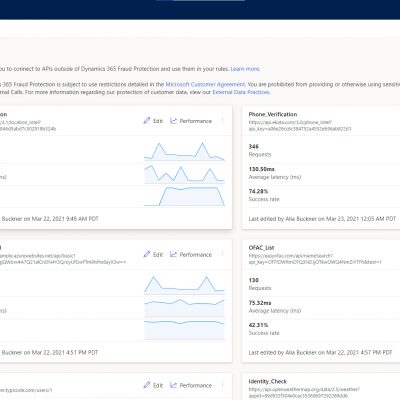Click the last edited Mar 23, 2021 12:05 AM text
The width and height of the screenshot is (400, 400).
[x=322, y=219]
